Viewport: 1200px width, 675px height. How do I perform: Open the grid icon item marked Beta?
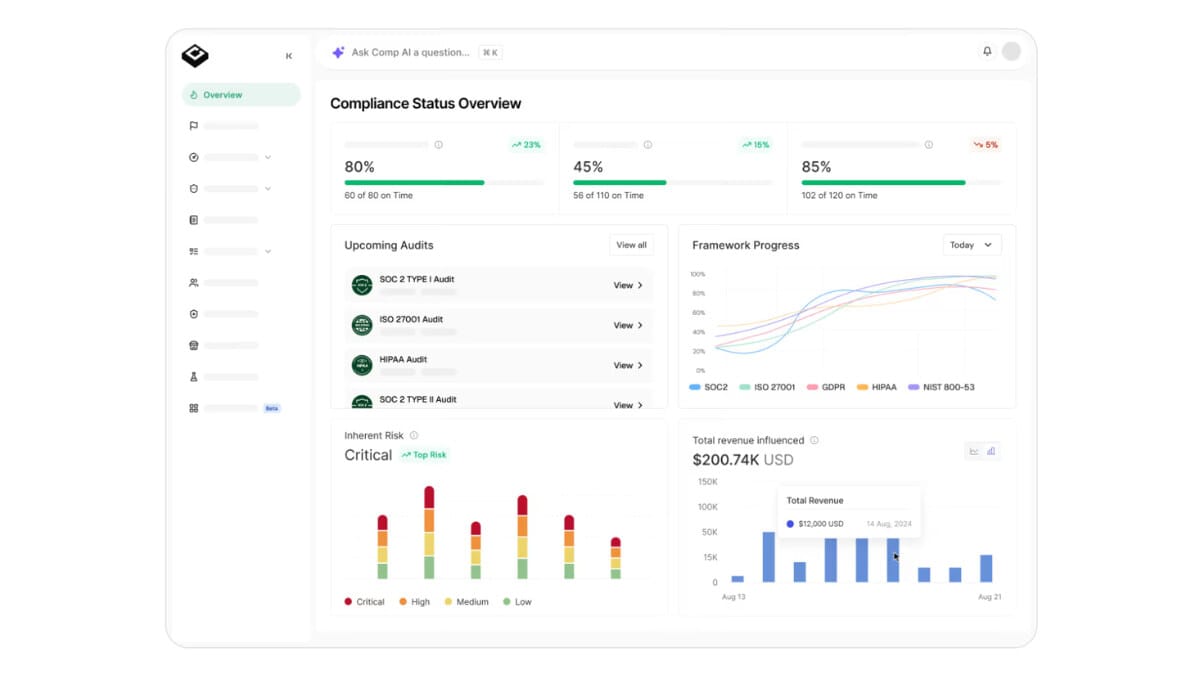pyautogui.click(x=194, y=408)
